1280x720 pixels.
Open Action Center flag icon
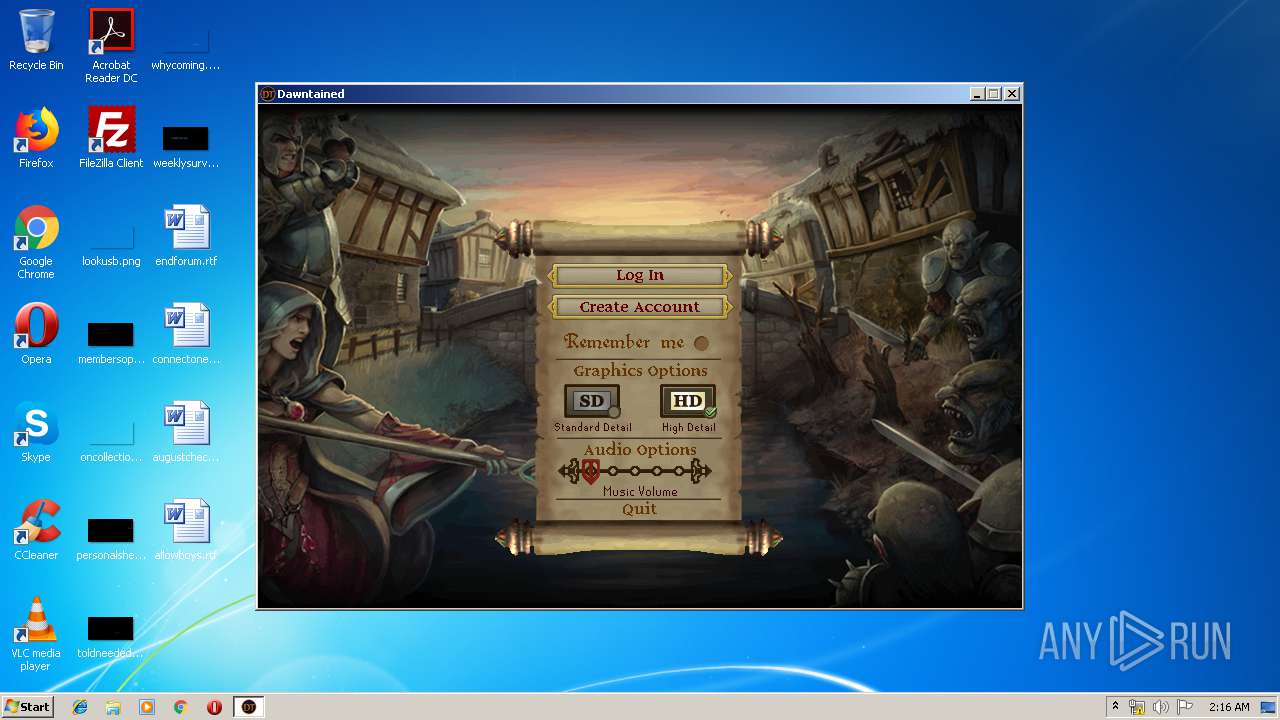point(1185,707)
